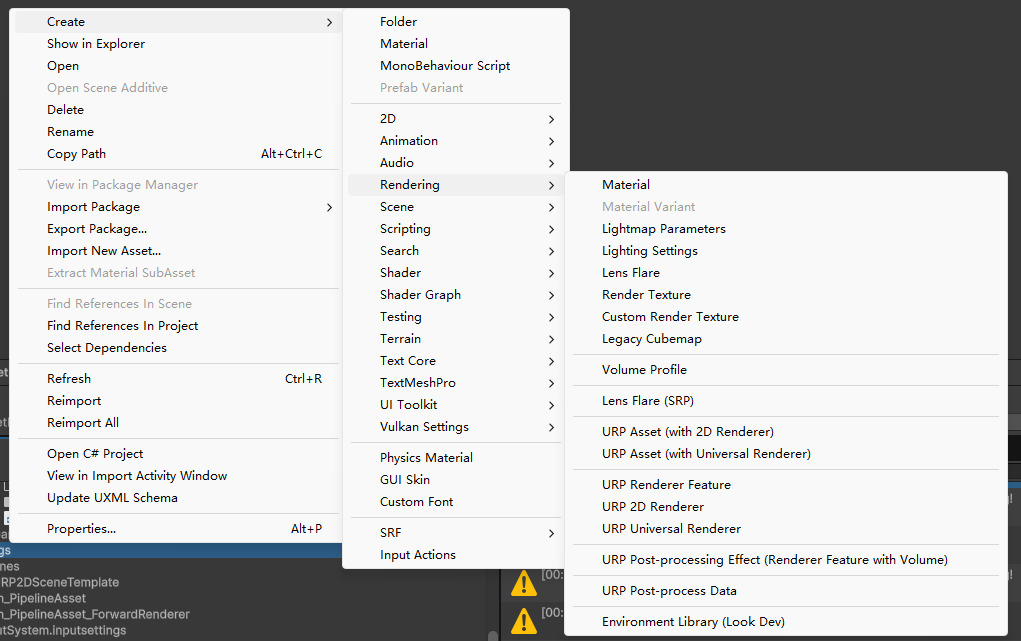This screenshot has width=1021, height=641.
Task: Select Material in the Rendering submenu
Action: (x=786, y=185)
